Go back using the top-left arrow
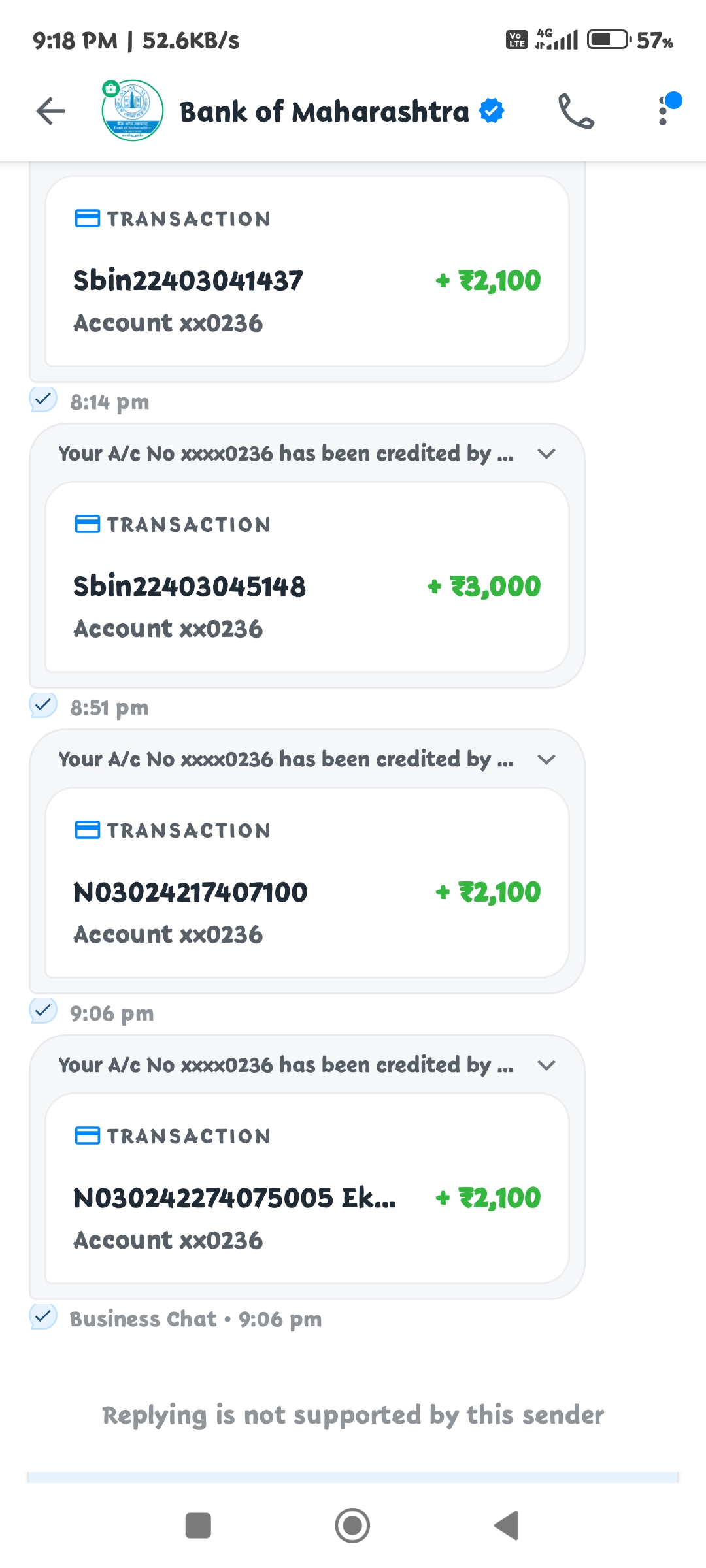Viewport: 706px width, 1568px height. pyautogui.click(x=50, y=111)
